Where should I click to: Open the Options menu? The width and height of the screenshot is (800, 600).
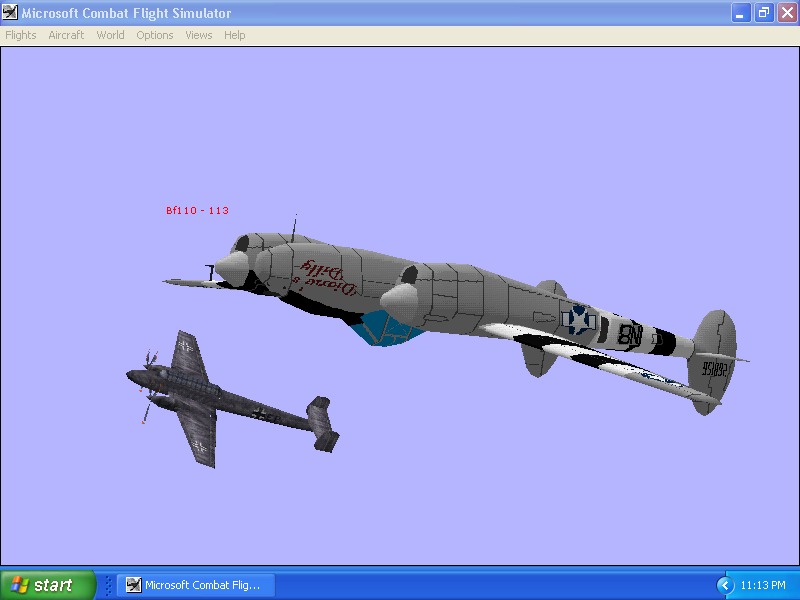(x=155, y=35)
